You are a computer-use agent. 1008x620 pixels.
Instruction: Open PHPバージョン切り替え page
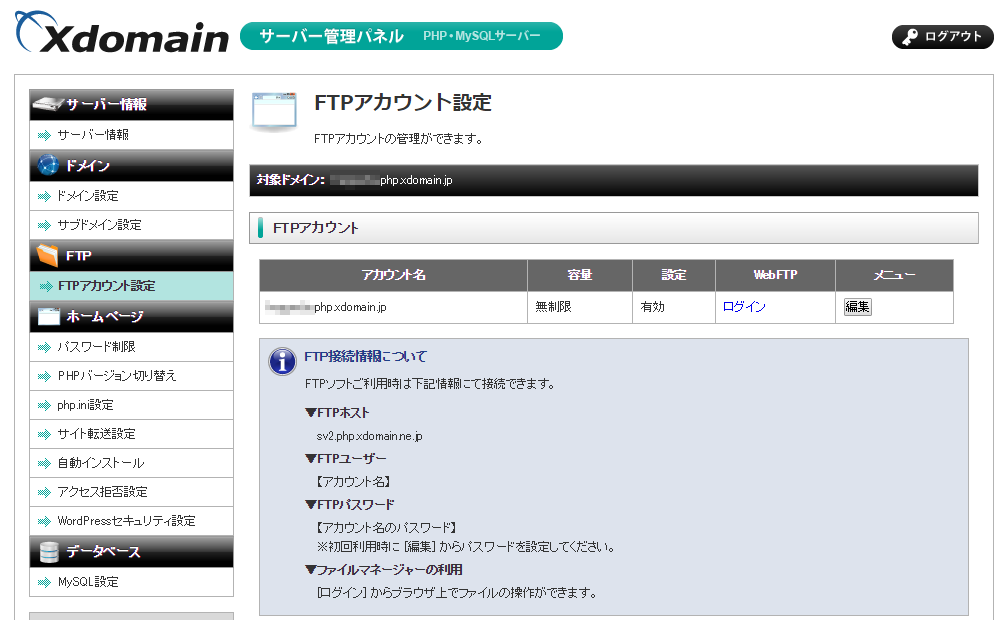click(131, 376)
